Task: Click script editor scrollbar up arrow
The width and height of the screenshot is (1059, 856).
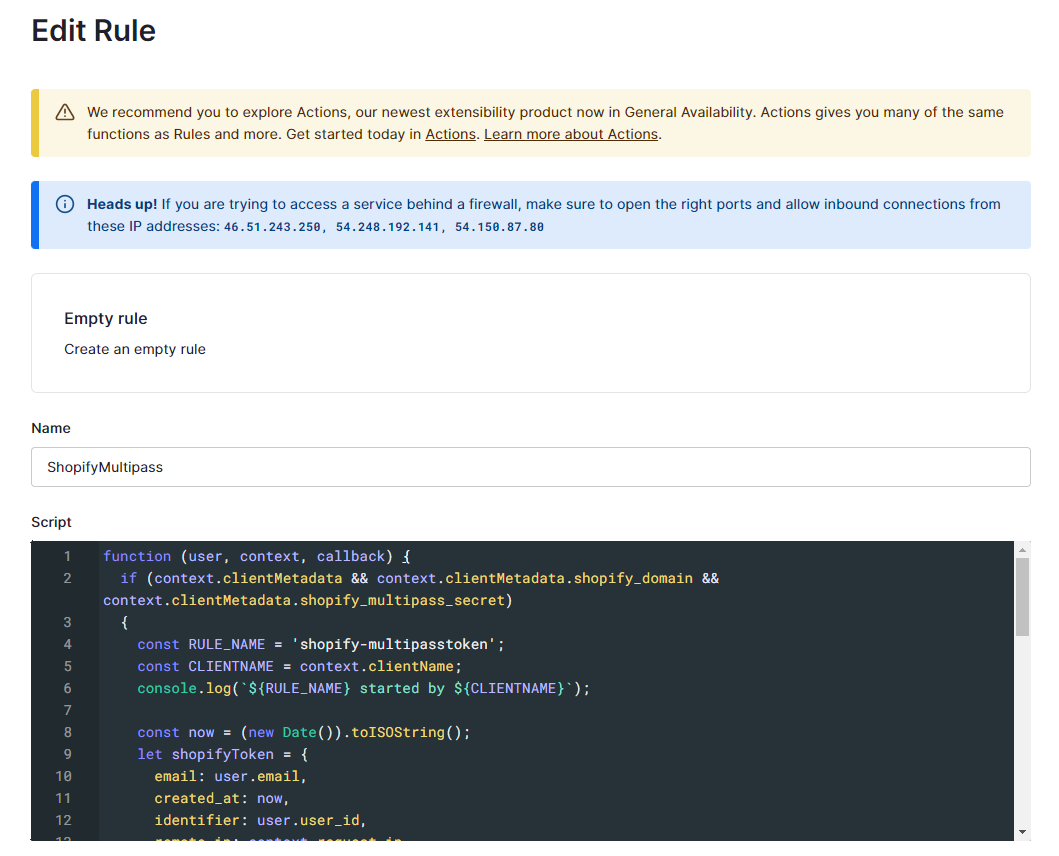Action: tap(1023, 550)
